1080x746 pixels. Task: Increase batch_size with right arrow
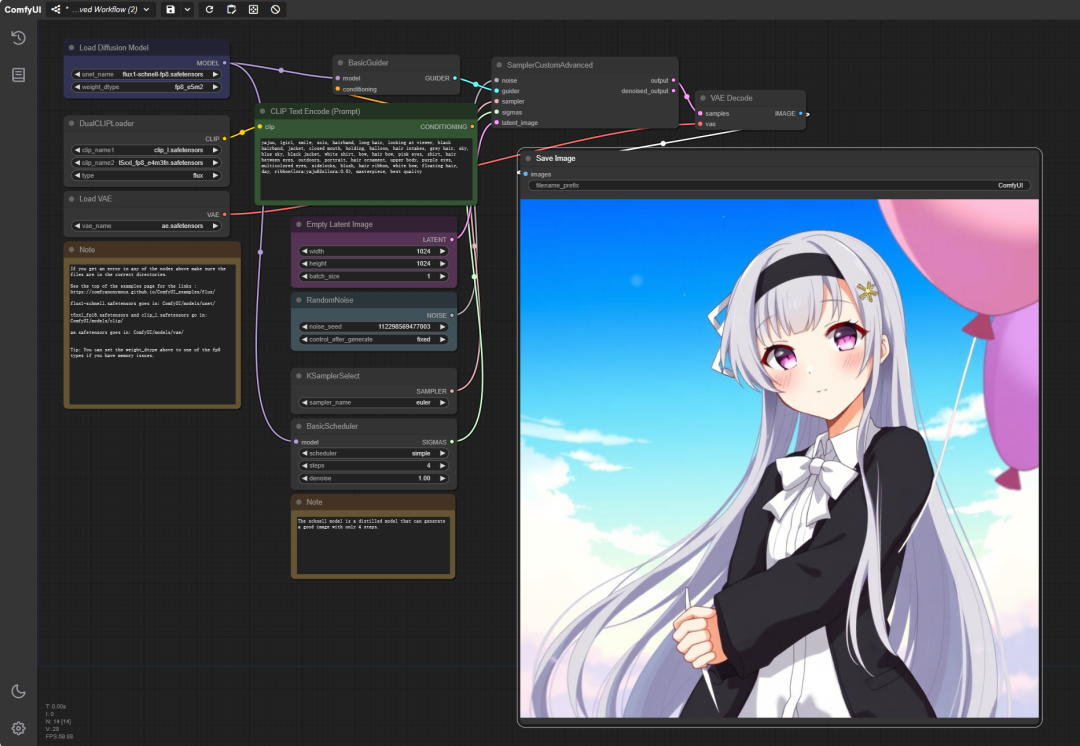tap(442, 276)
